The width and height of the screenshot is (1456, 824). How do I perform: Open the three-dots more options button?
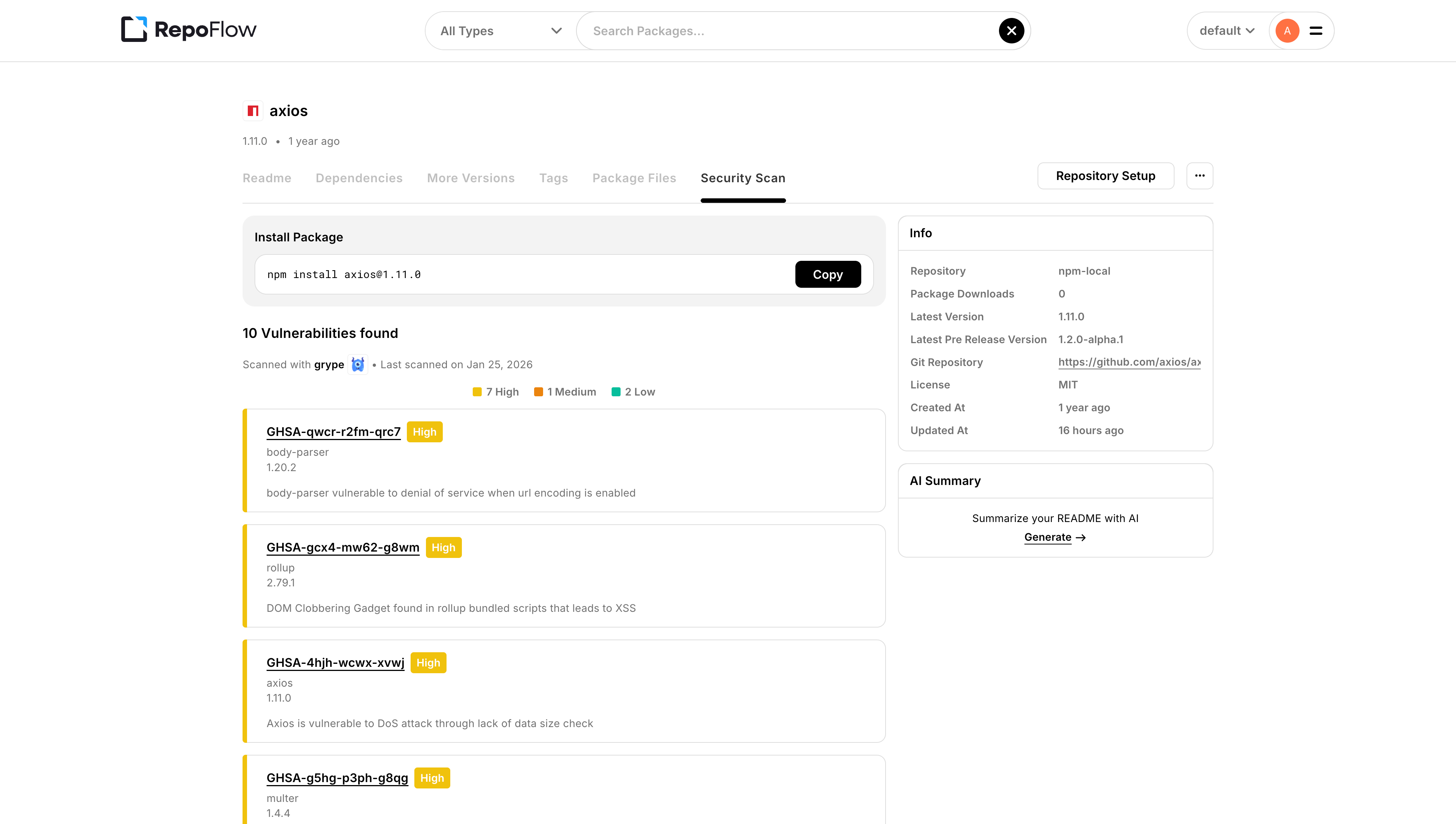coord(1200,176)
